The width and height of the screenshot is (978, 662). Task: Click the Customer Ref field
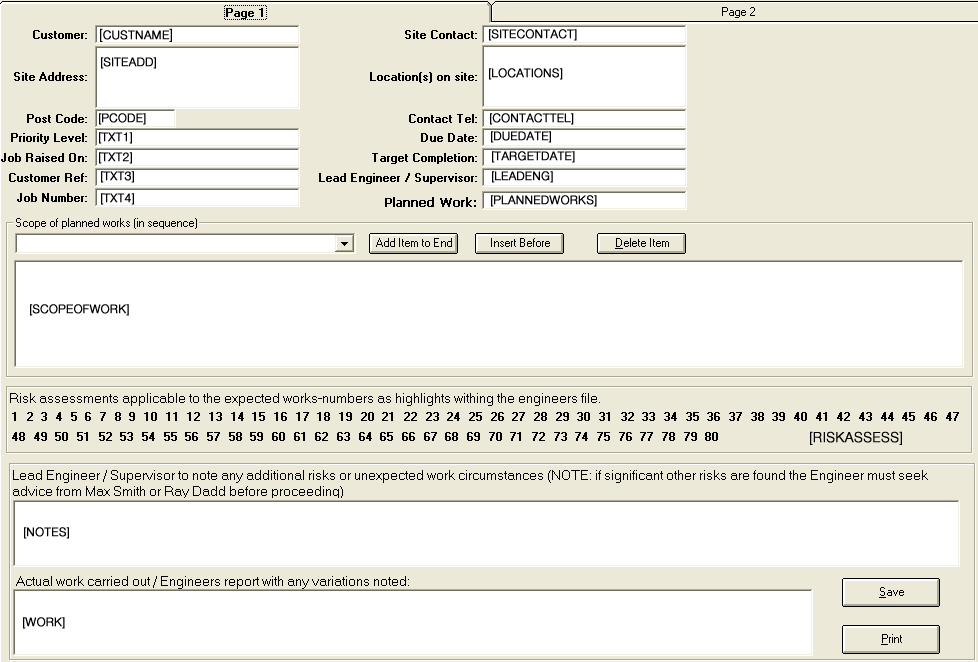[x=197, y=177]
